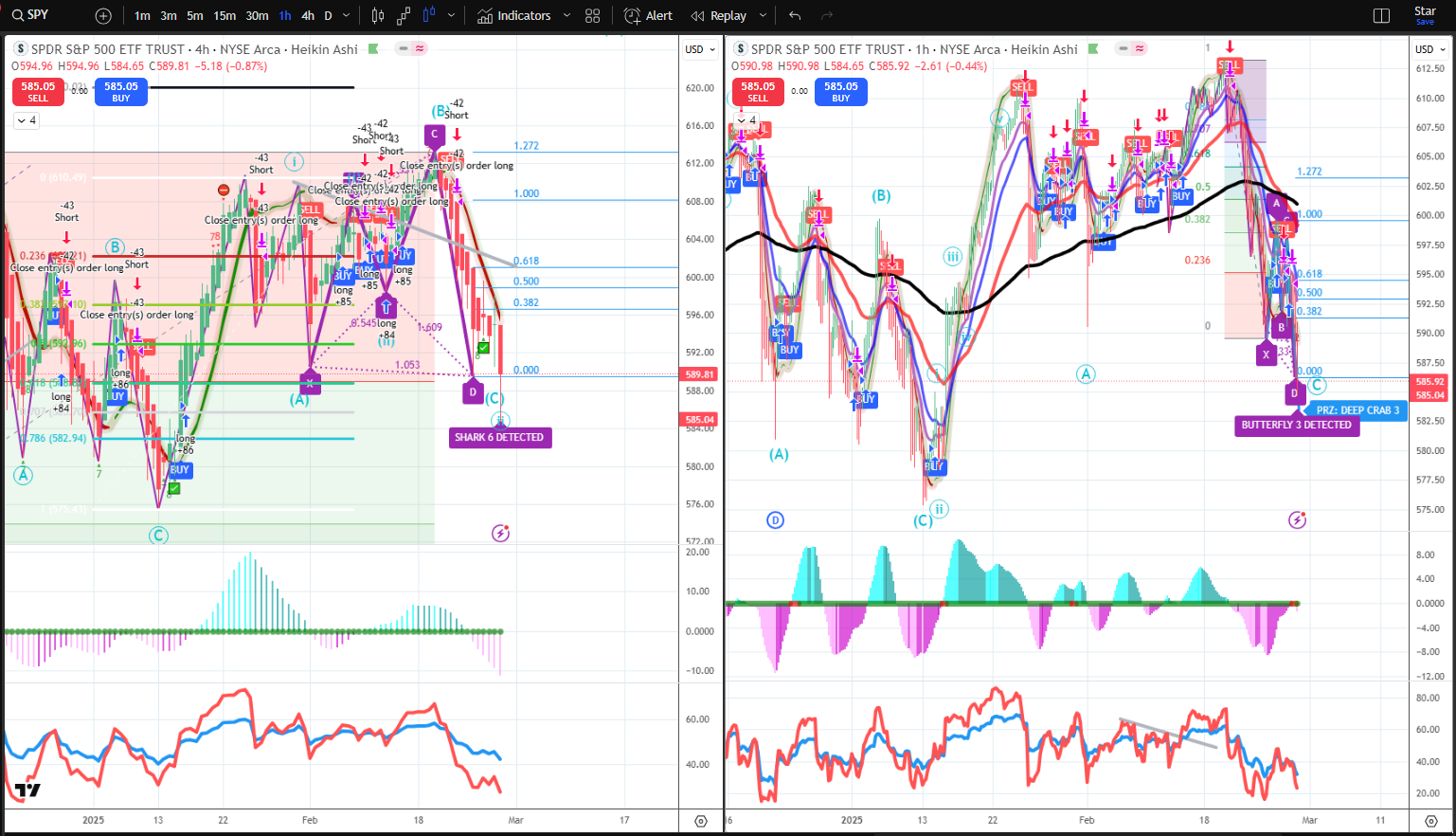Click the blue 585.05 BUY button on 4h chart
The width and height of the screenshot is (1456, 836).
click(x=121, y=92)
